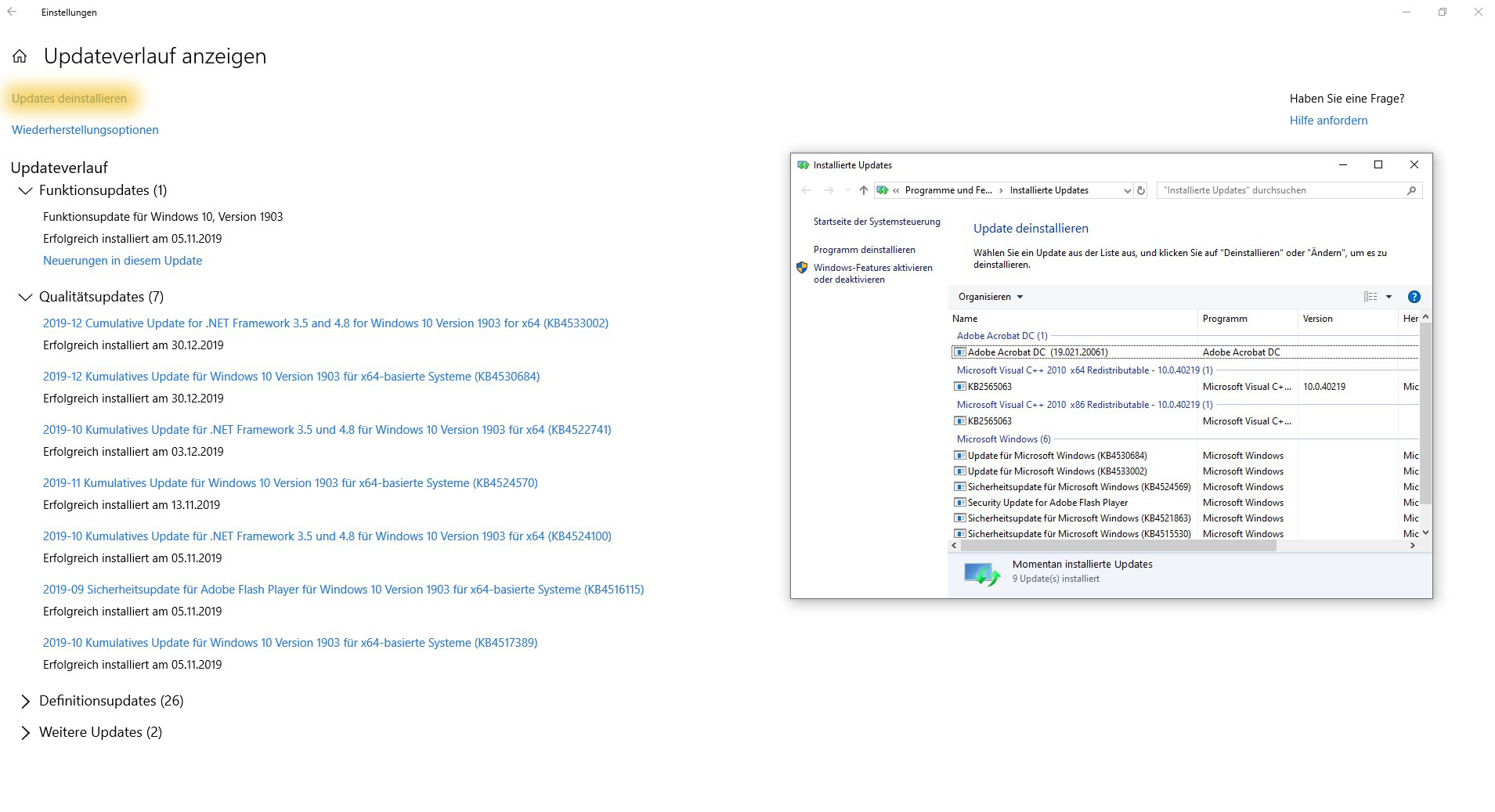This screenshot has width=1495, height=812.
Task: Click forward arrow in Installierte Updates window
Action: coord(829,190)
